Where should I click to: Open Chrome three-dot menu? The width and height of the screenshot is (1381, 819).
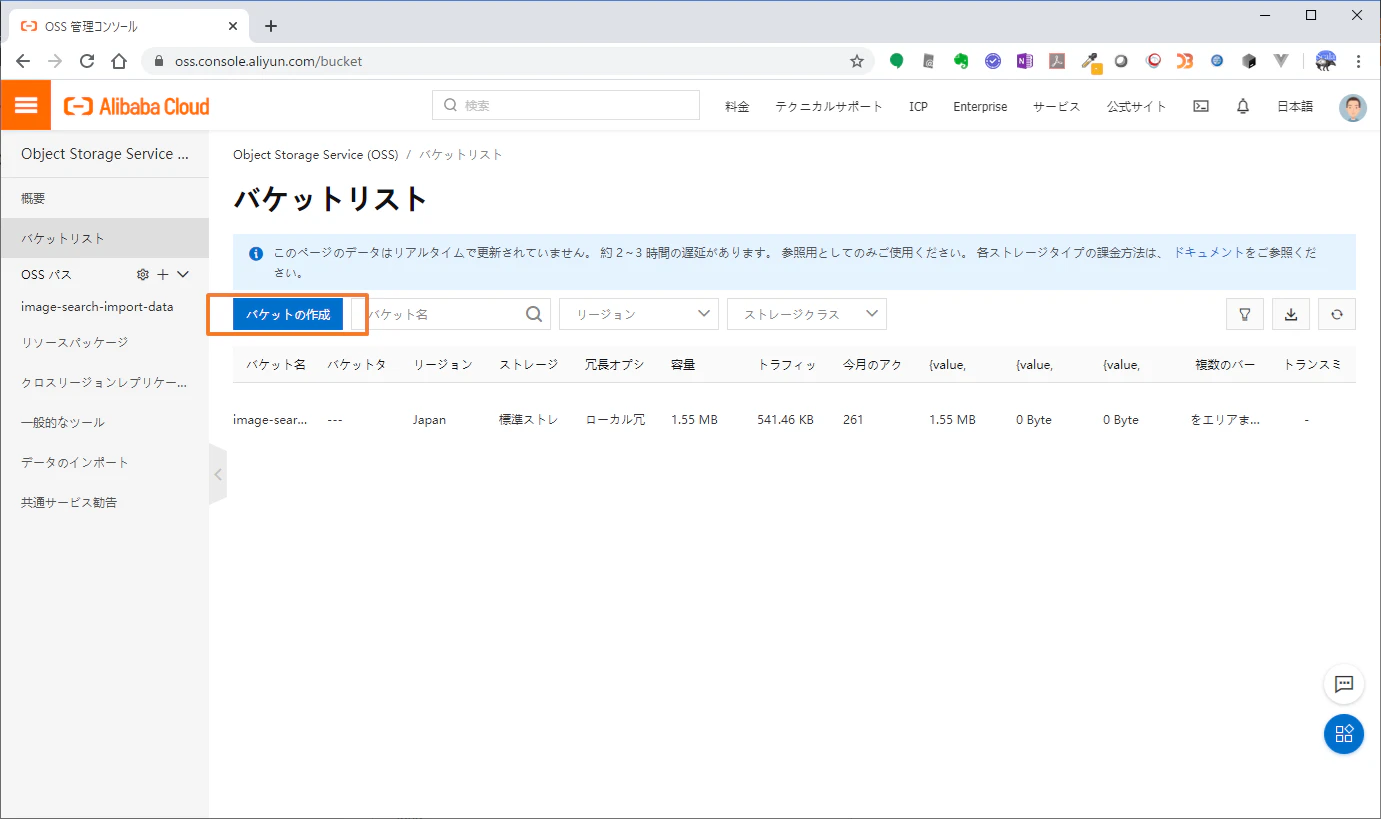(1358, 61)
